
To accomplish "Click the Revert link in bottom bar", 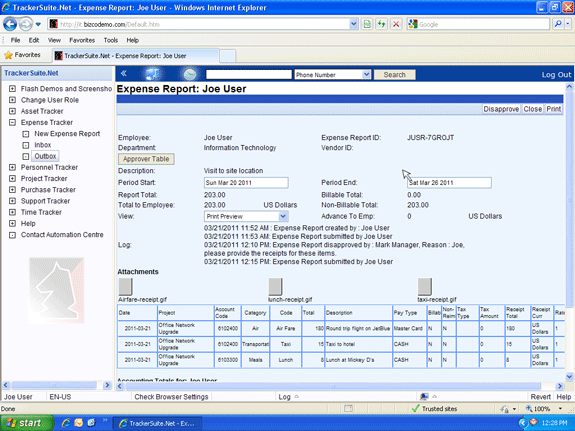I will click(x=541, y=397).
